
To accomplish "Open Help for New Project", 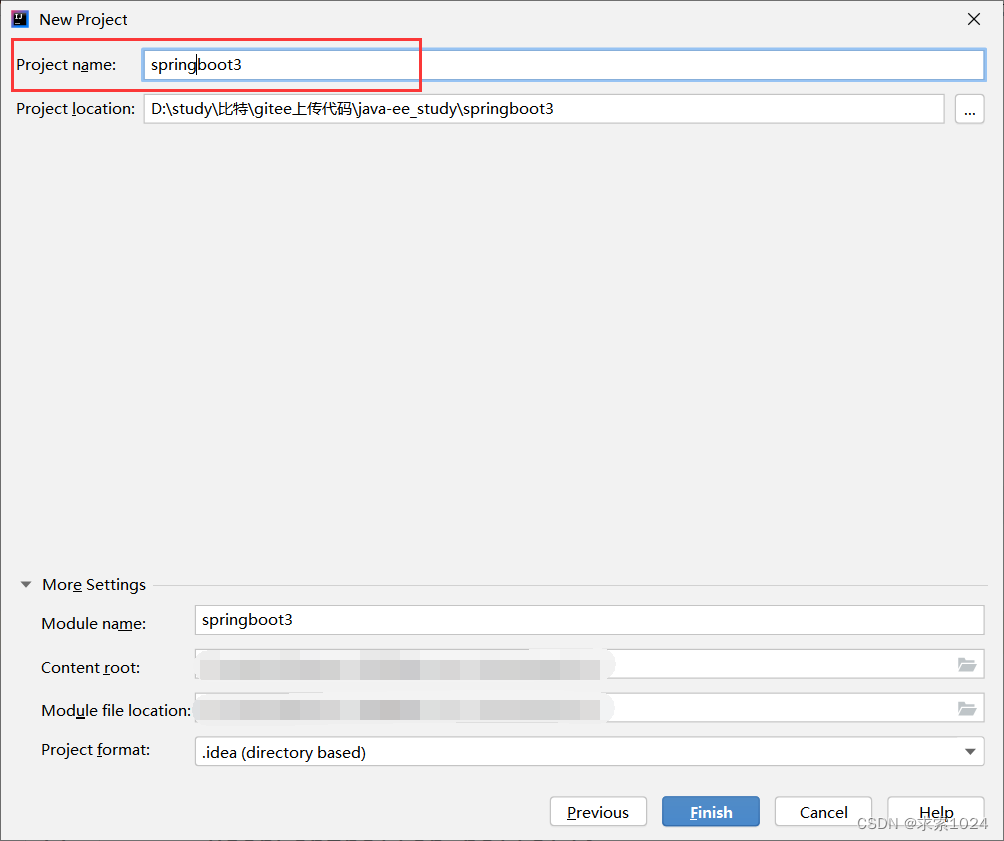I will pos(935,812).
